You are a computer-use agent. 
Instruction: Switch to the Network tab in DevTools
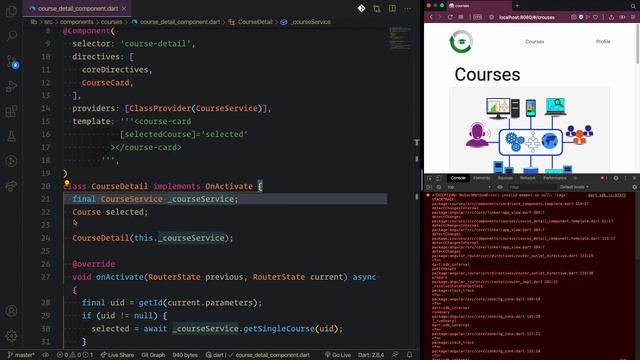coord(527,178)
